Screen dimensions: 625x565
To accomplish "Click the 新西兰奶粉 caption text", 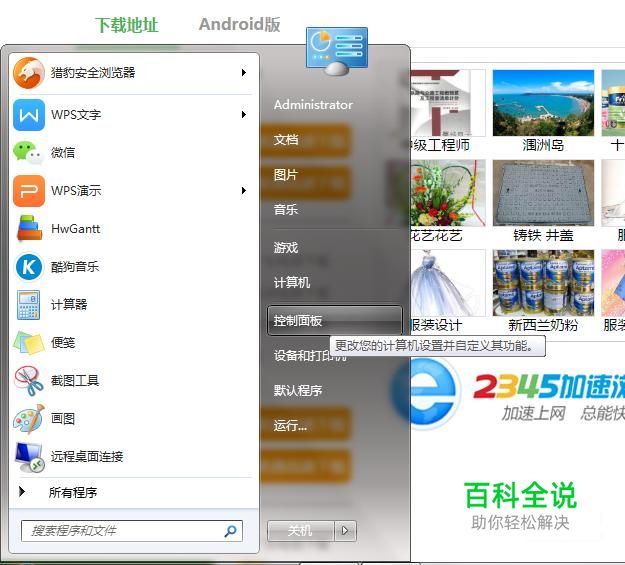I will [x=543, y=325].
